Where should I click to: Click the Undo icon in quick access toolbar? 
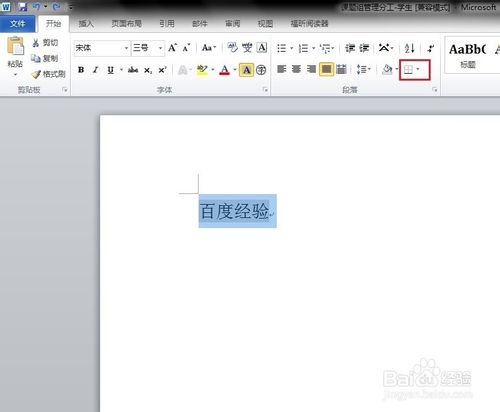pos(36,6)
